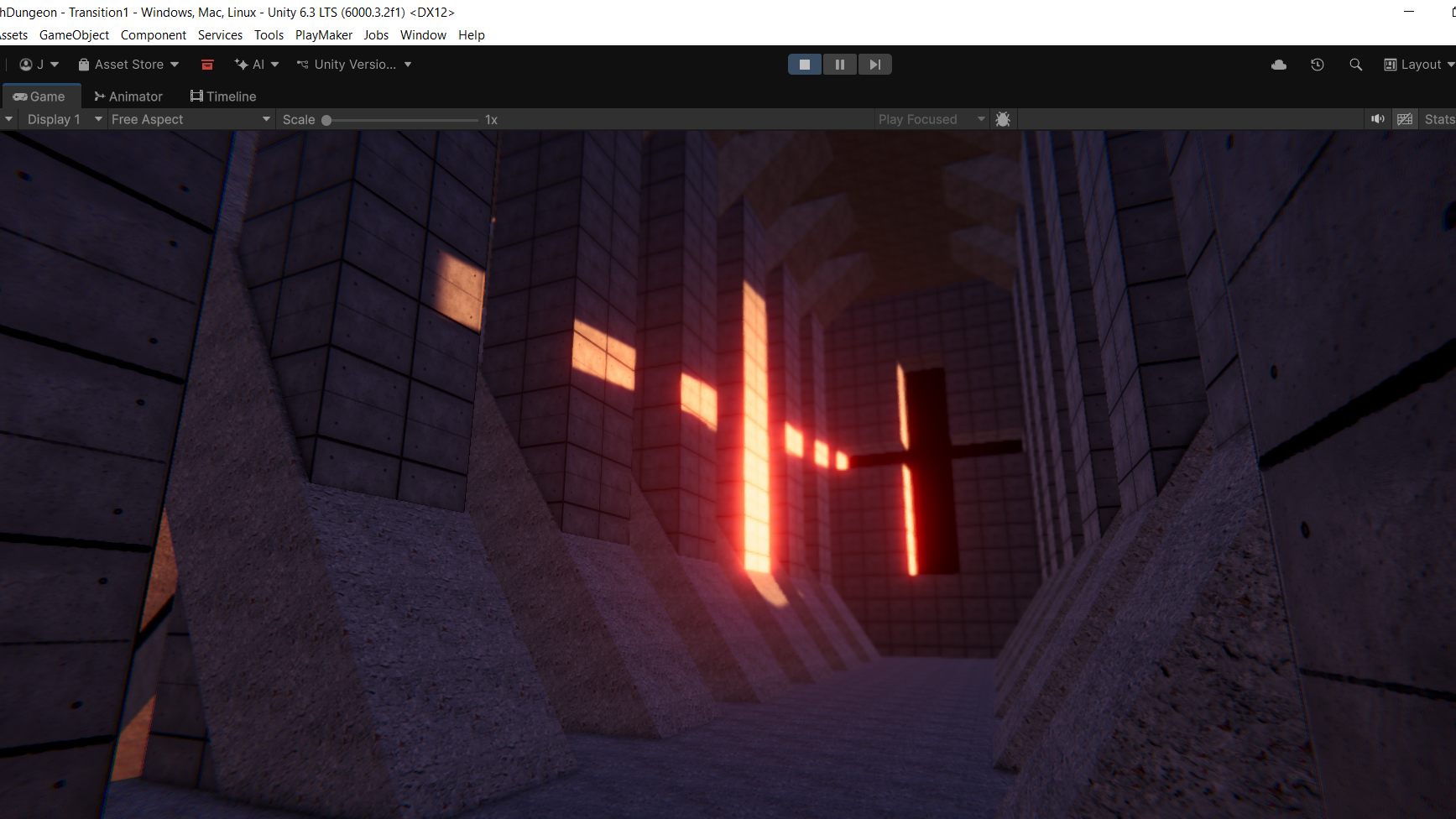Viewport: 1456px width, 819px height.
Task: Switch to the Timeline tab
Action: click(x=223, y=97)
